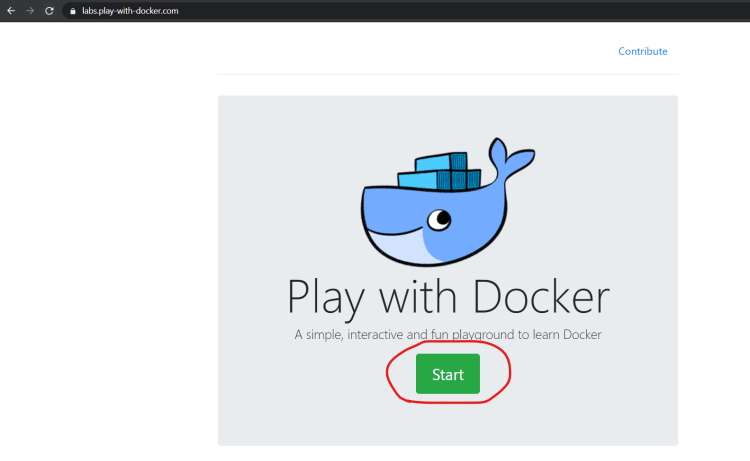Select the labs.play-with-docker.com address bar
750x461 pixels.
tap(407, 11)
